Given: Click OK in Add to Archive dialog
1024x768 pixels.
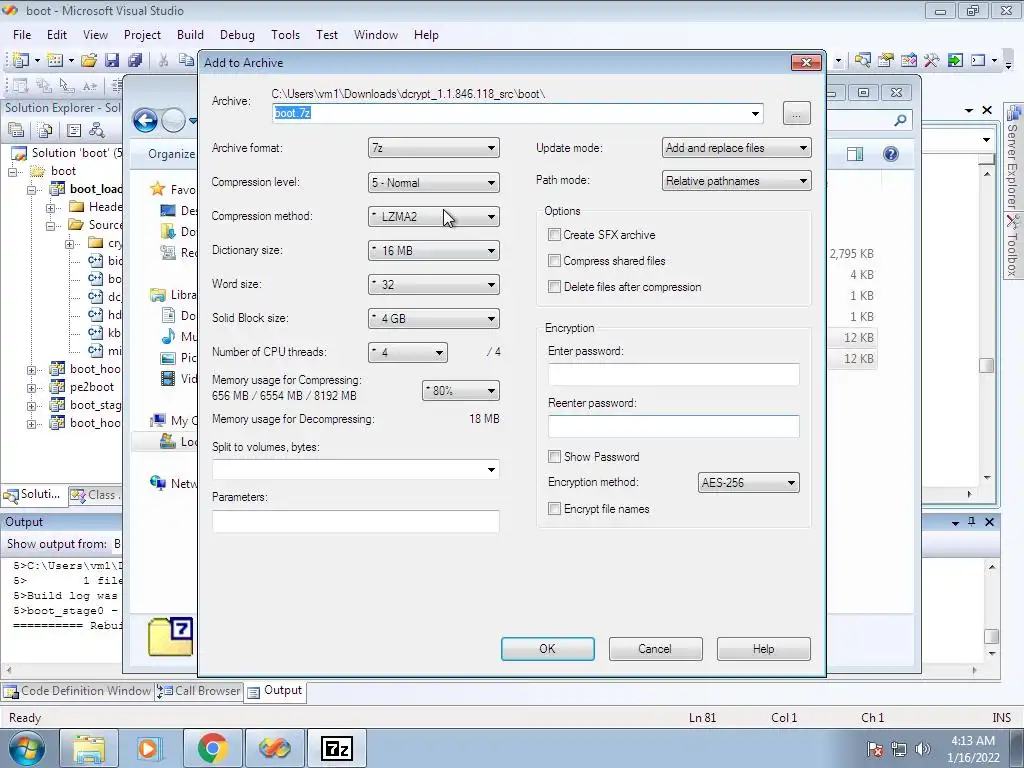Looking at the screenshot, I should [547, 648].
